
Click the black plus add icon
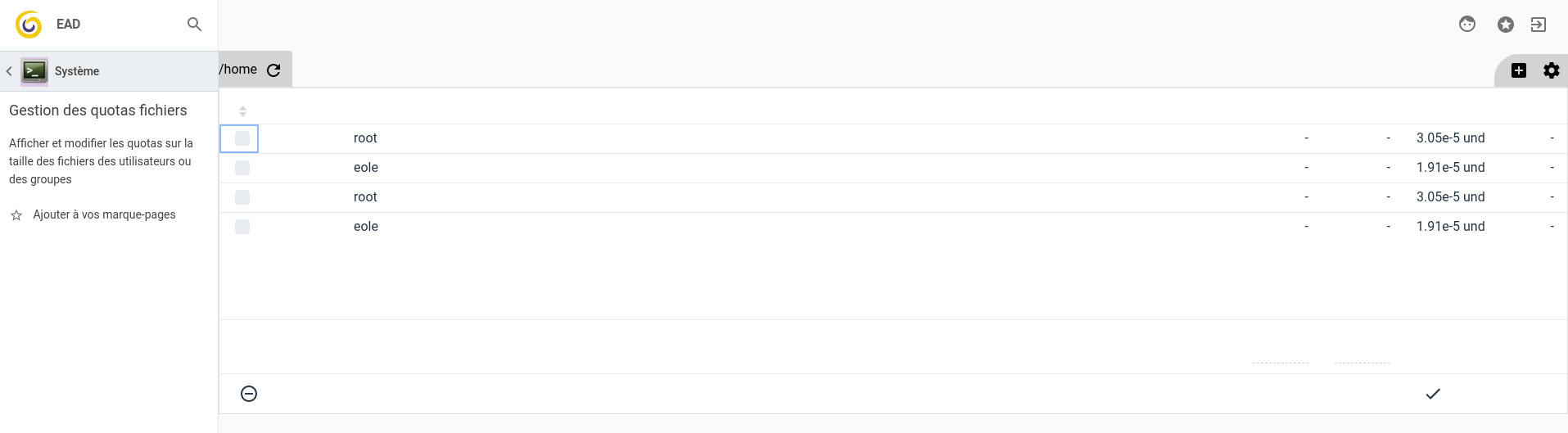pos(1518,70)
